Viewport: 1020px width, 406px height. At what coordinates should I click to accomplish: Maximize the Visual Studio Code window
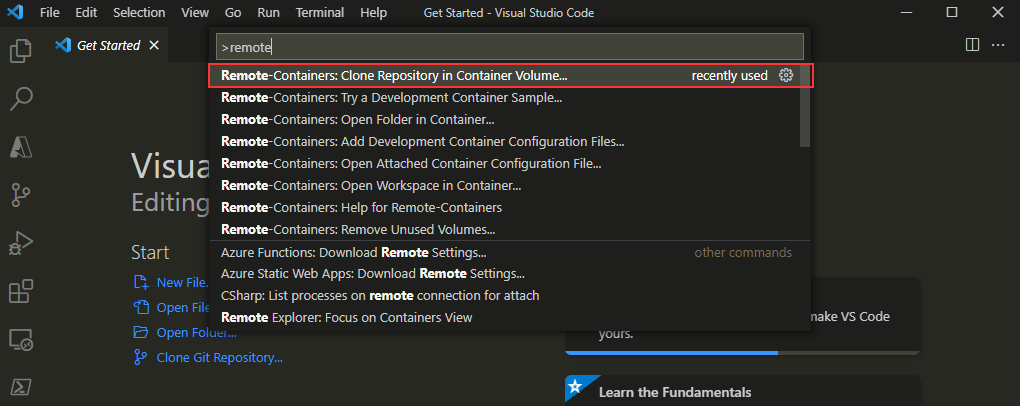point(952,12)
